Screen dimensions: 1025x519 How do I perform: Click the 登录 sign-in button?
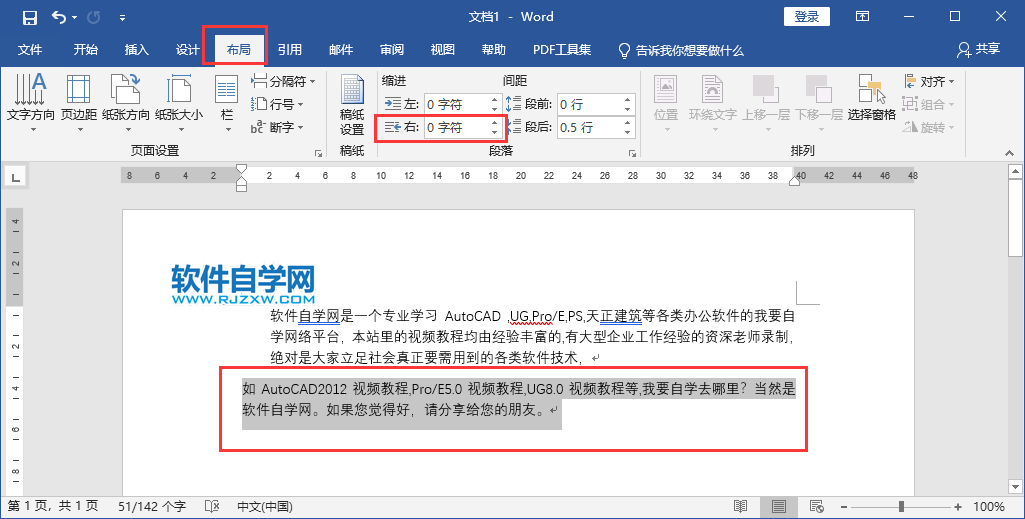coord(807,16)
